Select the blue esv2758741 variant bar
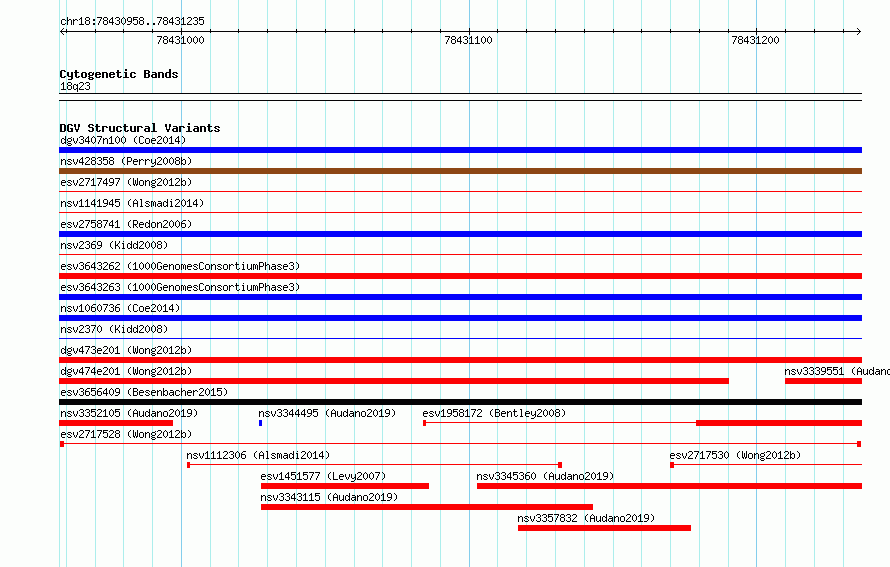This screenshot has width=890, height=567. 460,234
